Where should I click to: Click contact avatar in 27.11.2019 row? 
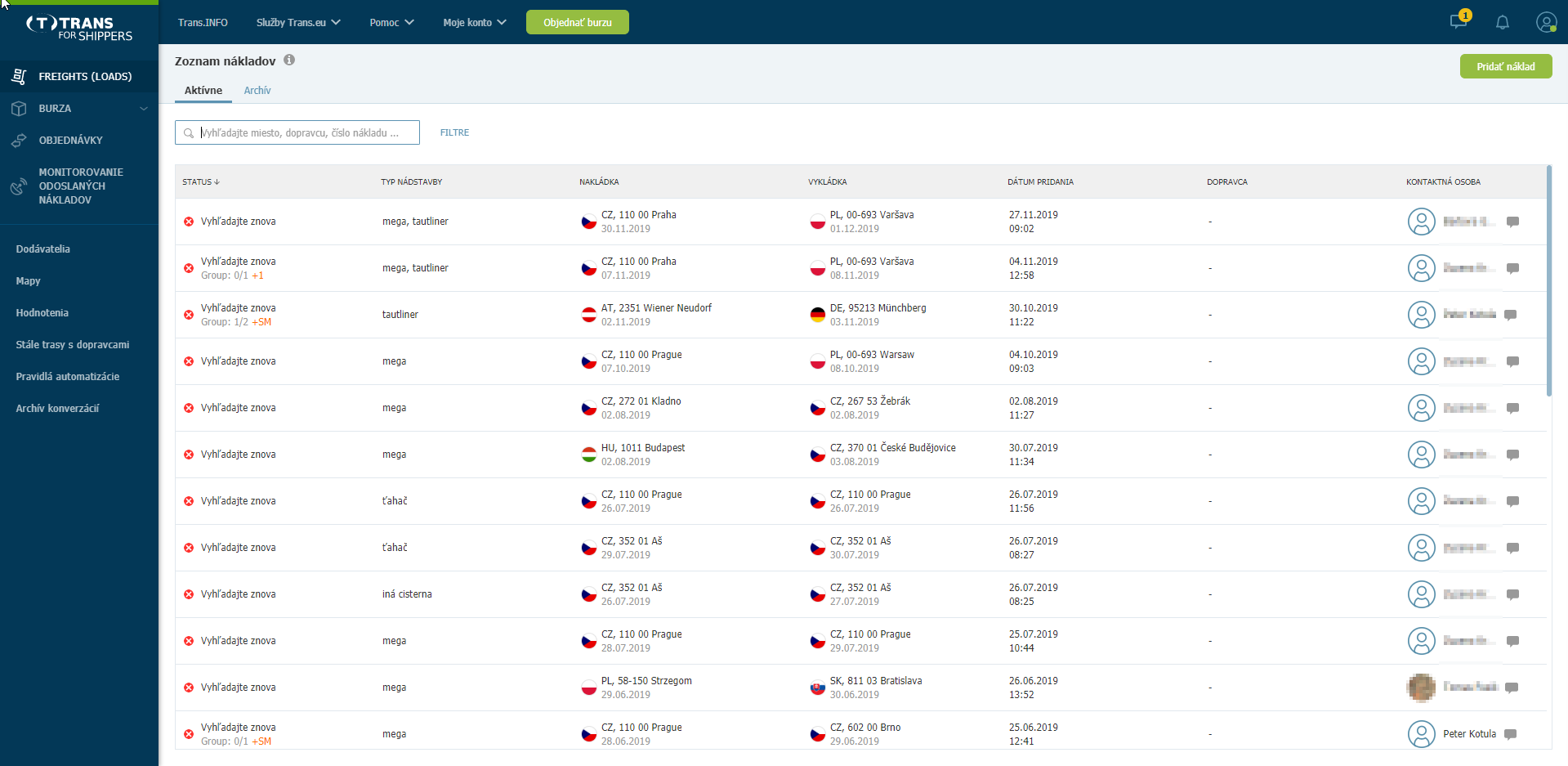[x=1422, y=222]
